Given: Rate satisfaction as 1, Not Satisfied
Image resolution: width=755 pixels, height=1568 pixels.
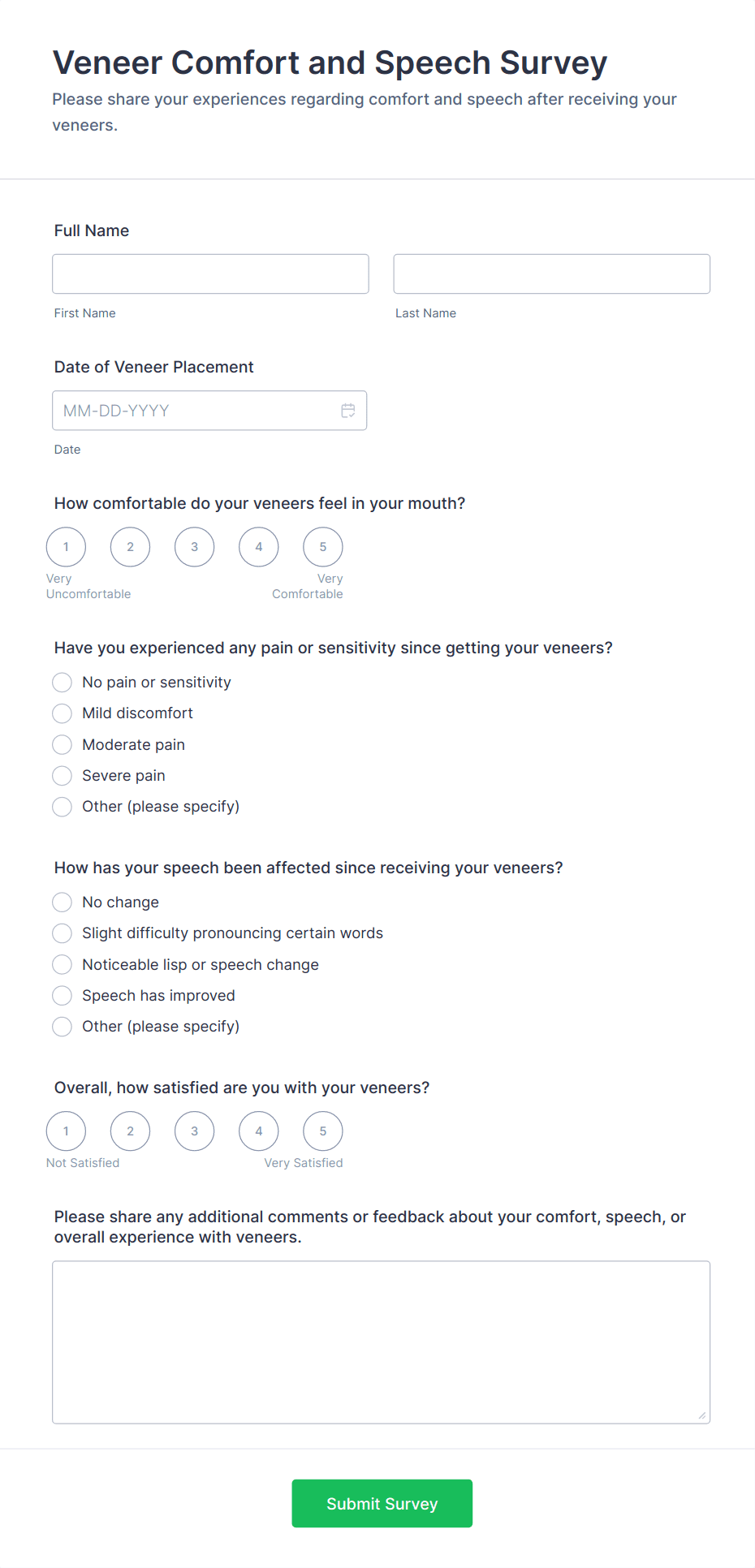Looking at the screenshot, I should (66, 1131).
